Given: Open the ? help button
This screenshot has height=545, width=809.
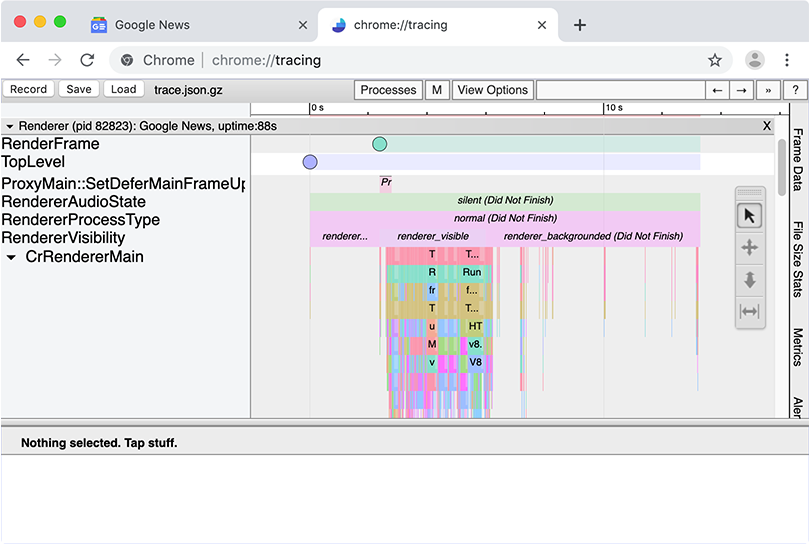Looking at the screenshot, I should tap(795, 90).
